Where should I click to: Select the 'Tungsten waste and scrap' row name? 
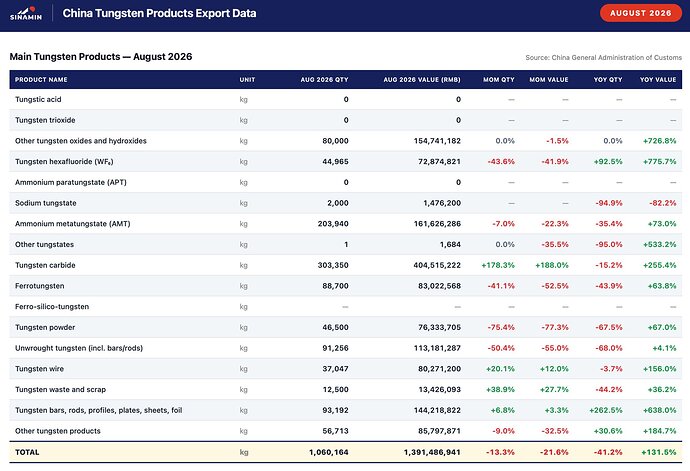(60, 389)
